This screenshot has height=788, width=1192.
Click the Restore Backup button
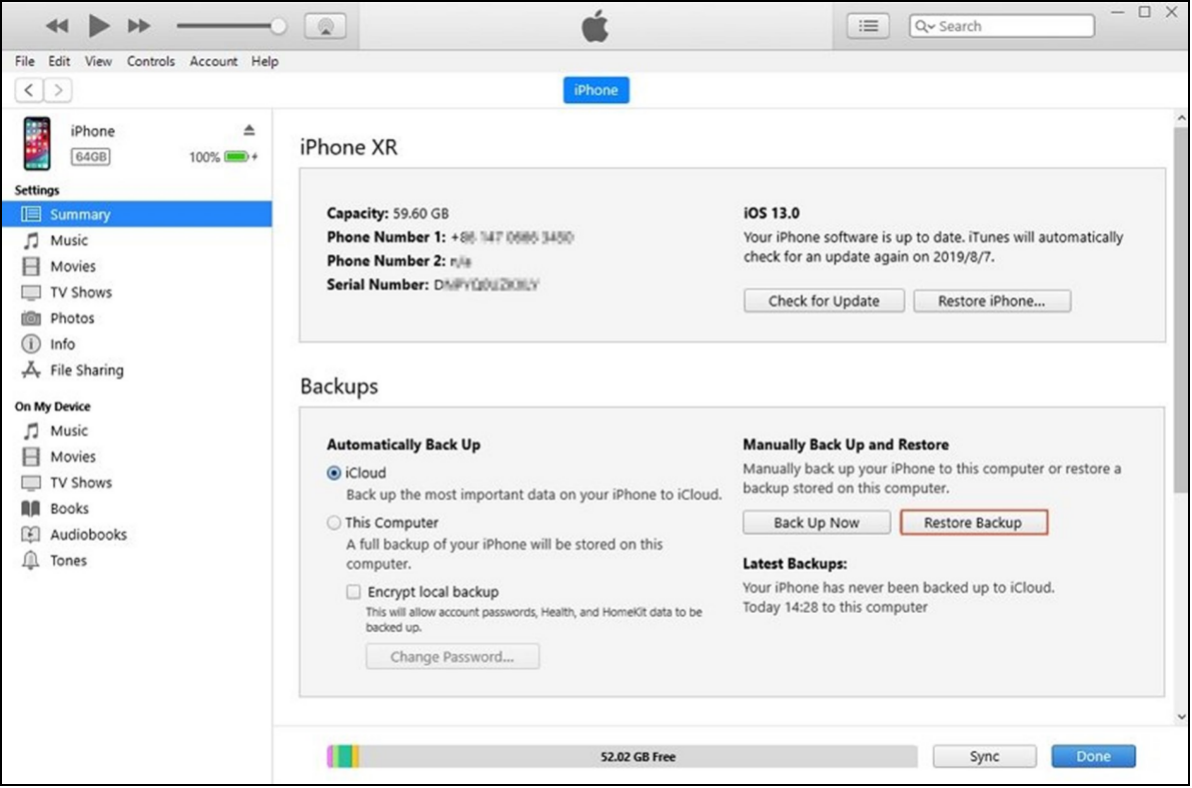973,522
